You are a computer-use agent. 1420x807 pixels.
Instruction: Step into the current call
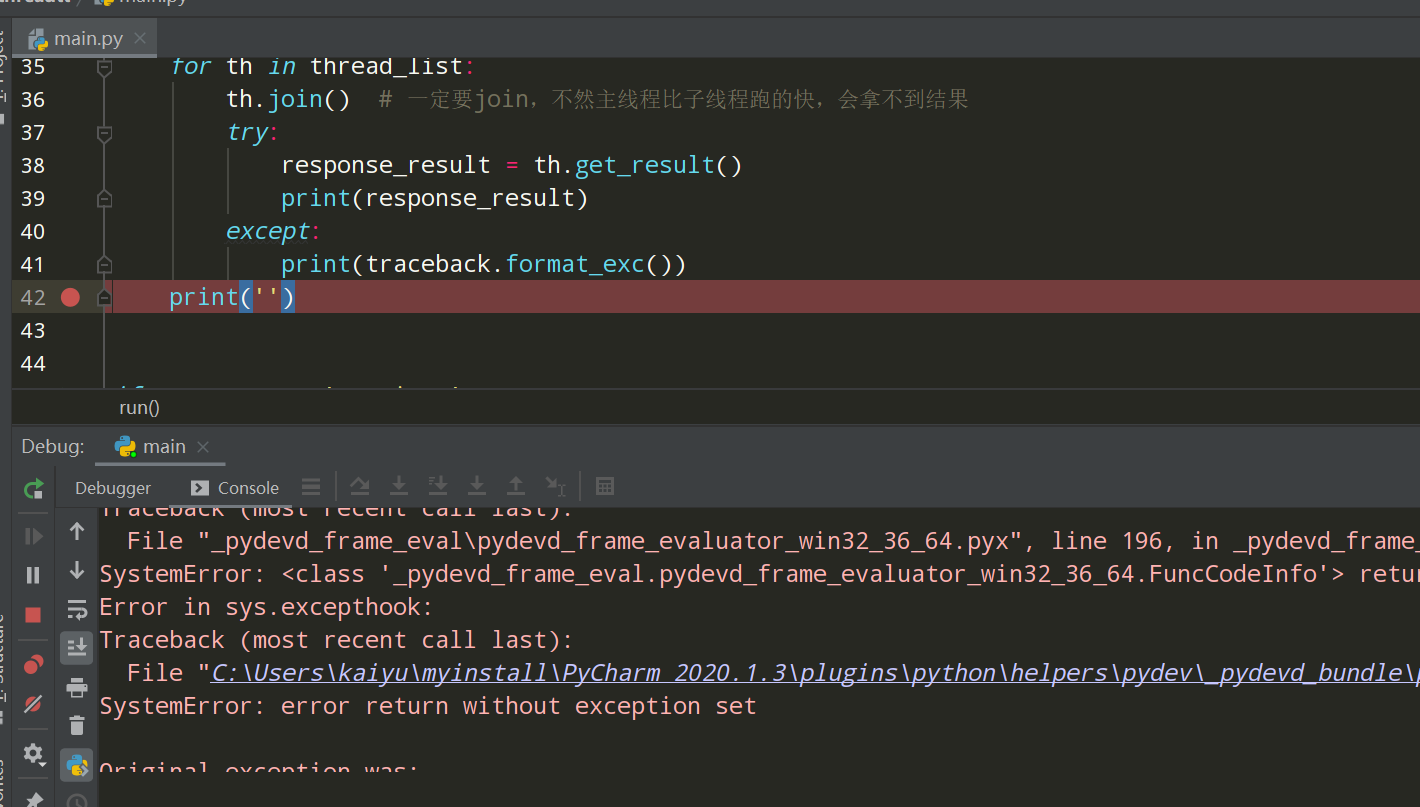pyautogui.click(x=398, y=486)
